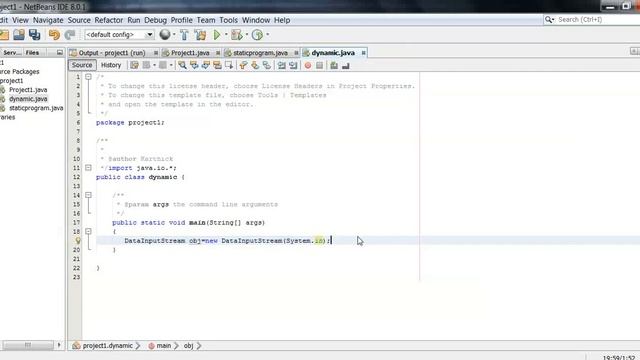Screen dimensions: 640x360
Task: Select Project1.java in the project tree
Action: coord(28,90)
